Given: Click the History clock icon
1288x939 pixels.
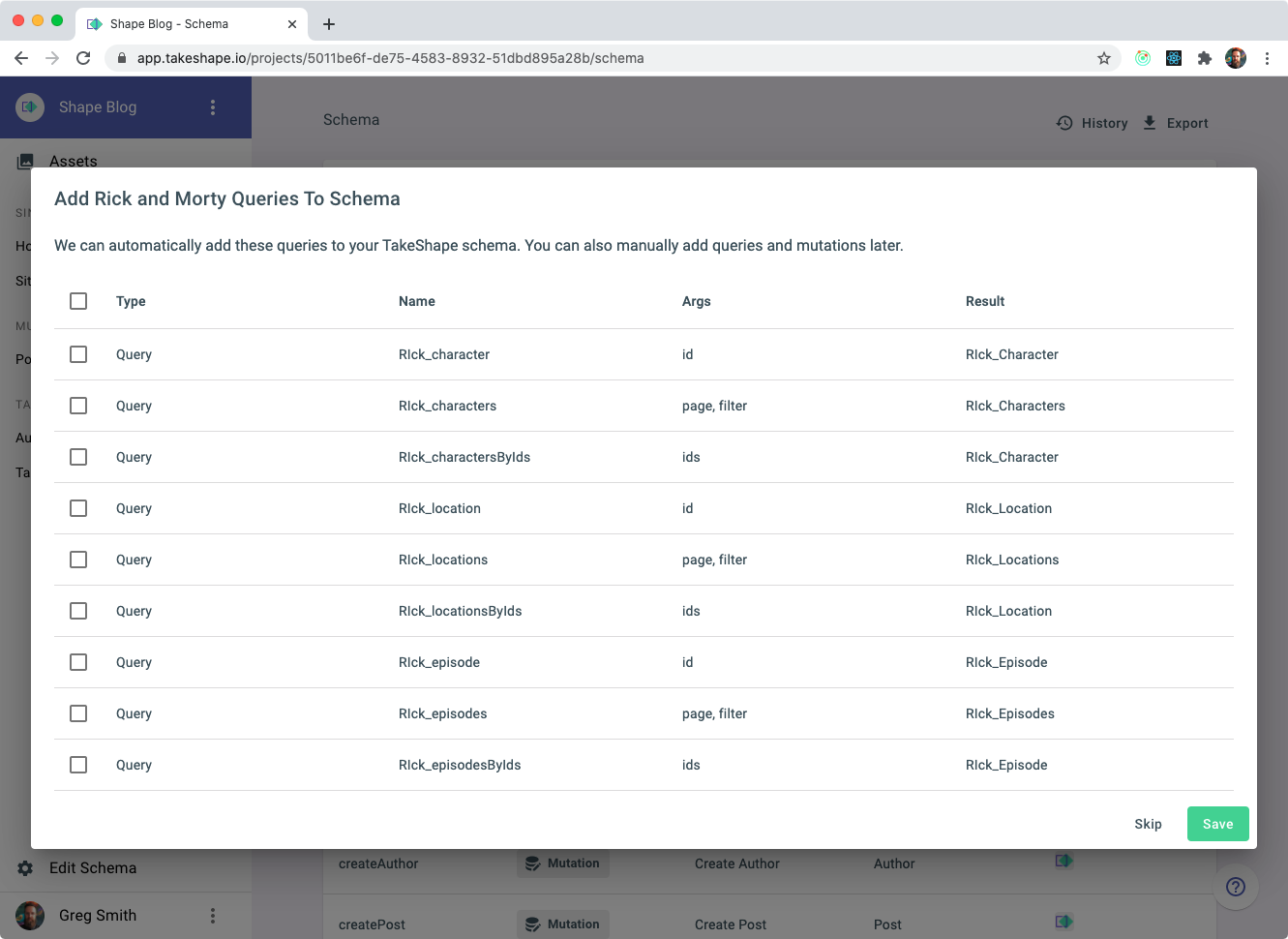Looking at the screenshot, I should point(1064,123).
